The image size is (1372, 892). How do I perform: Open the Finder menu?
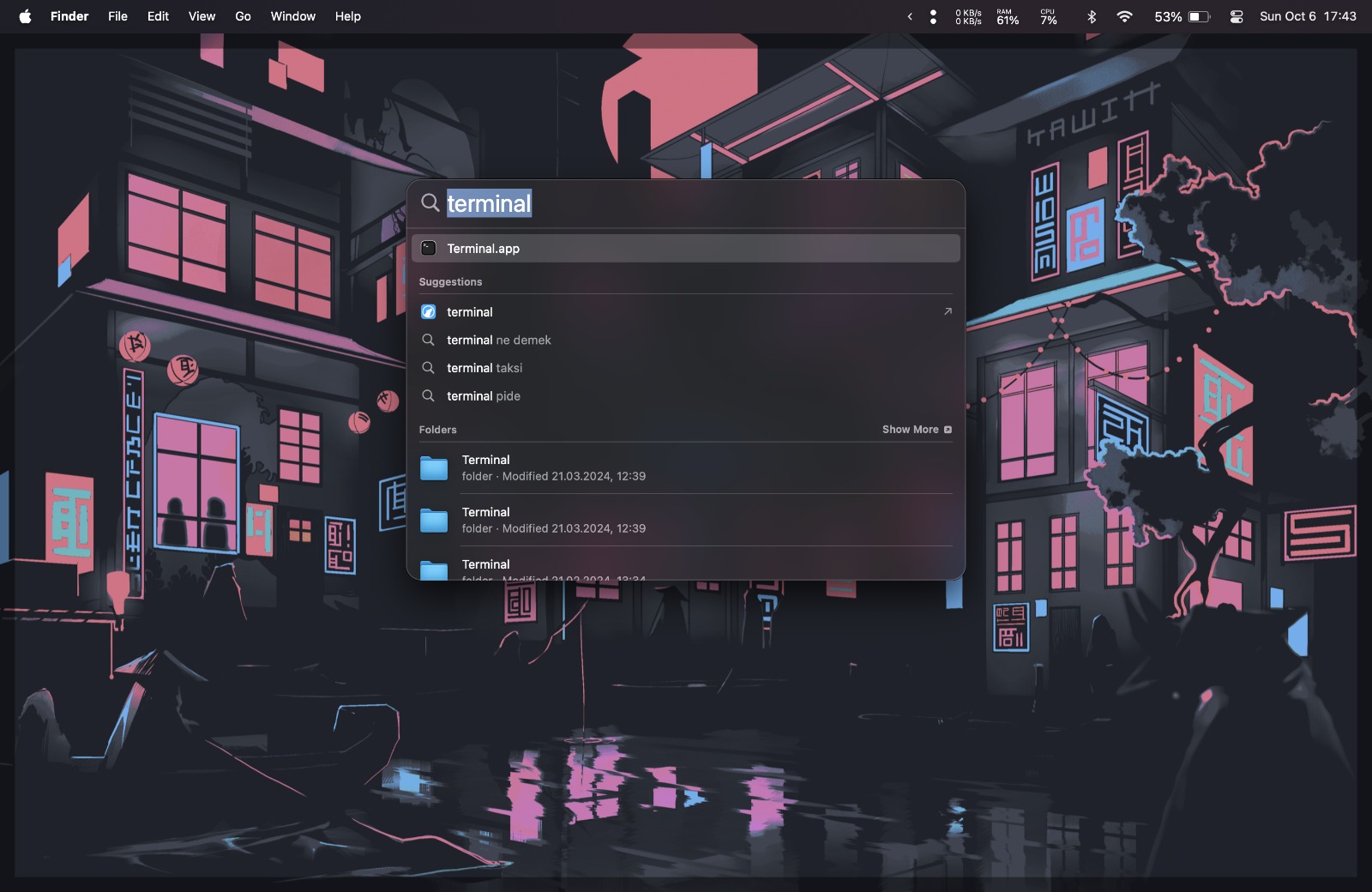[69, 16]
